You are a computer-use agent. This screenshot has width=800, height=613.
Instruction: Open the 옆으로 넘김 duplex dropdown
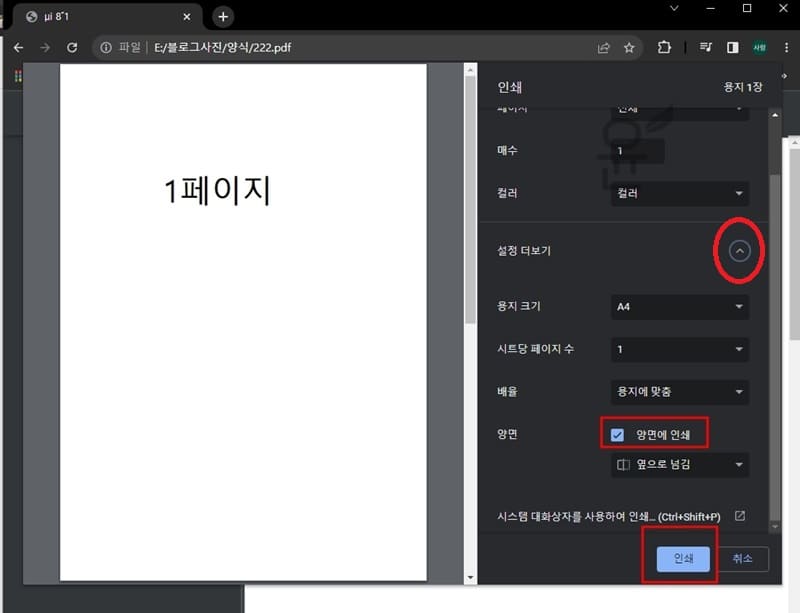coord(680,465)
